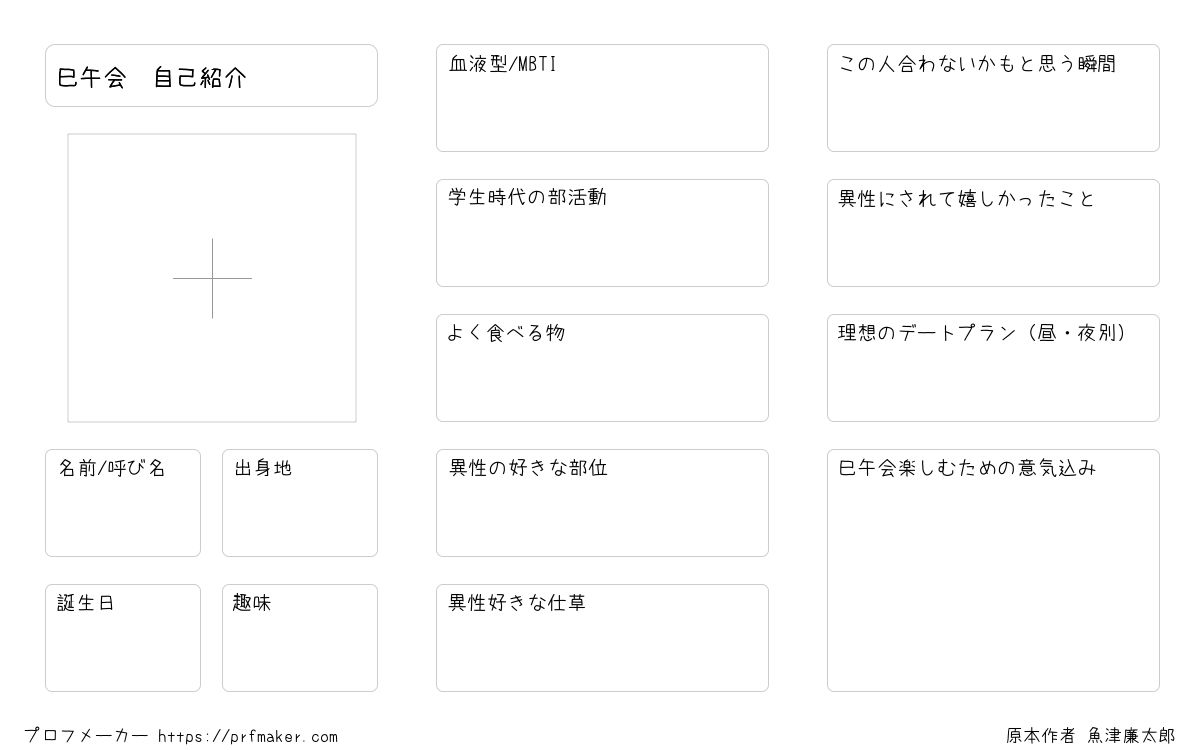Select the よく食べる物 field
1200x750 pixels.
coord(602,368)
